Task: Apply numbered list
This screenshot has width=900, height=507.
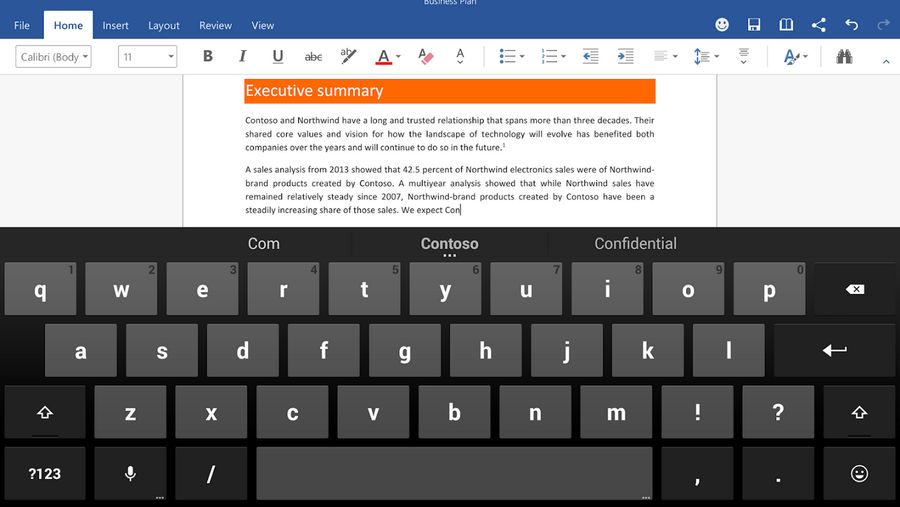Action: [x=549, y=56]
